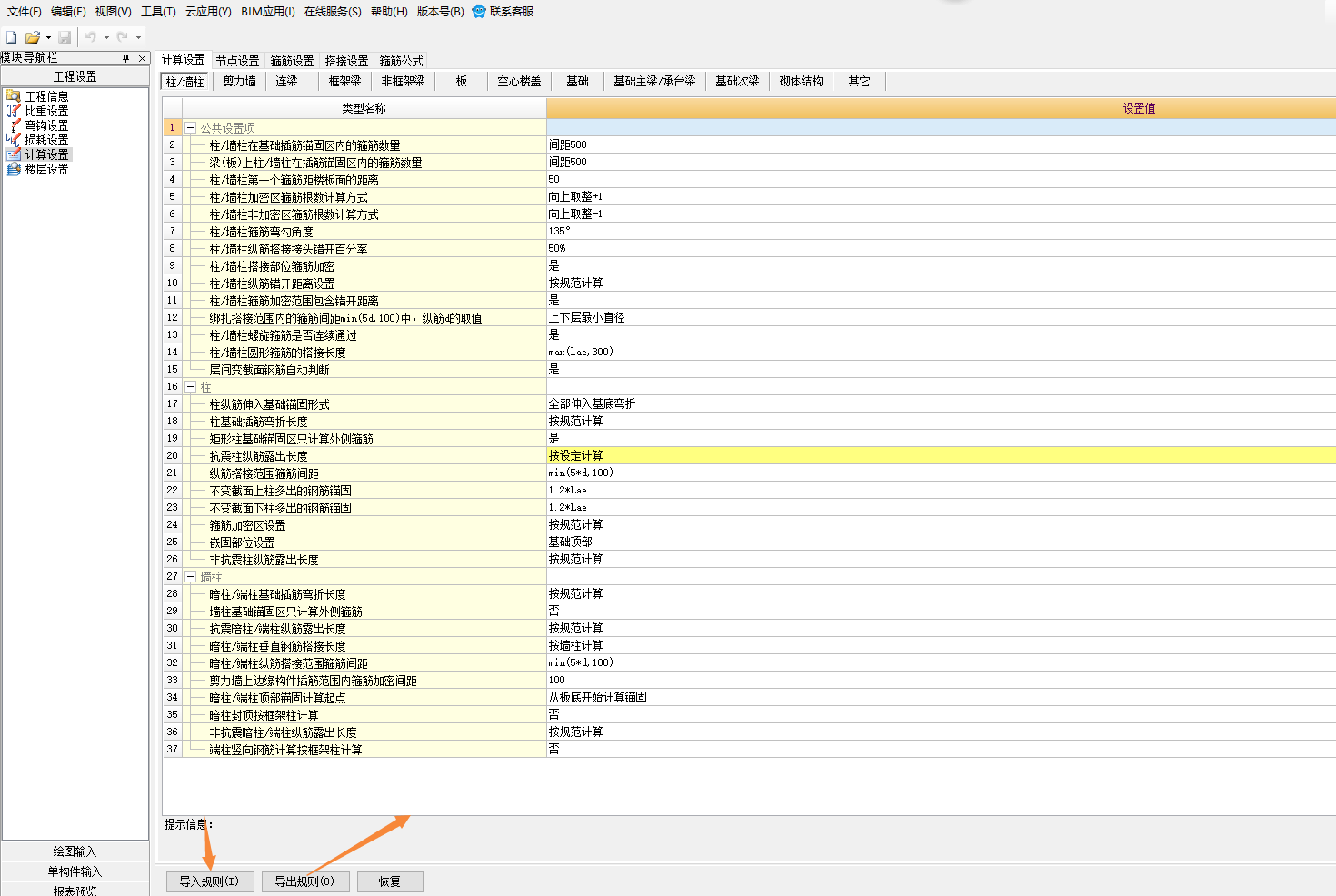Switch to the 搭接设置 tab
The height and width of the screenshot is (896, 1336).
click(346, 61)
